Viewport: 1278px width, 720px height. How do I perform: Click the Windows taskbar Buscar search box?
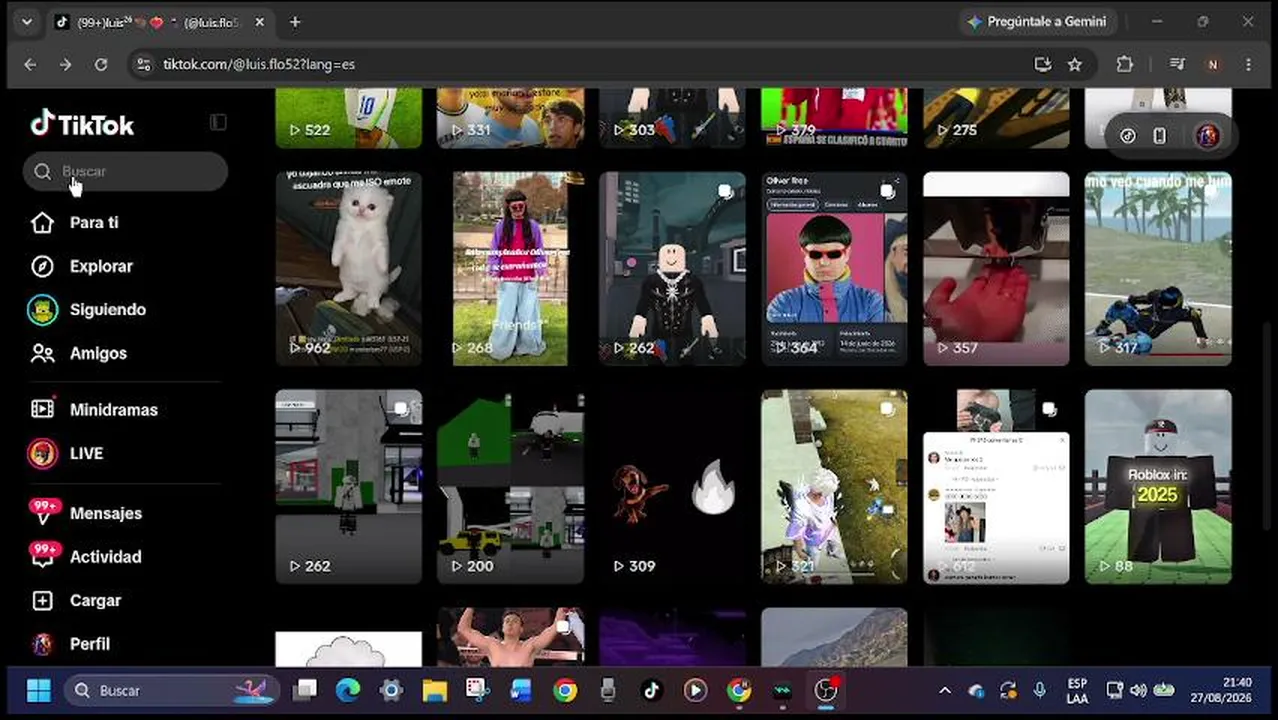(x=173, y=690)
